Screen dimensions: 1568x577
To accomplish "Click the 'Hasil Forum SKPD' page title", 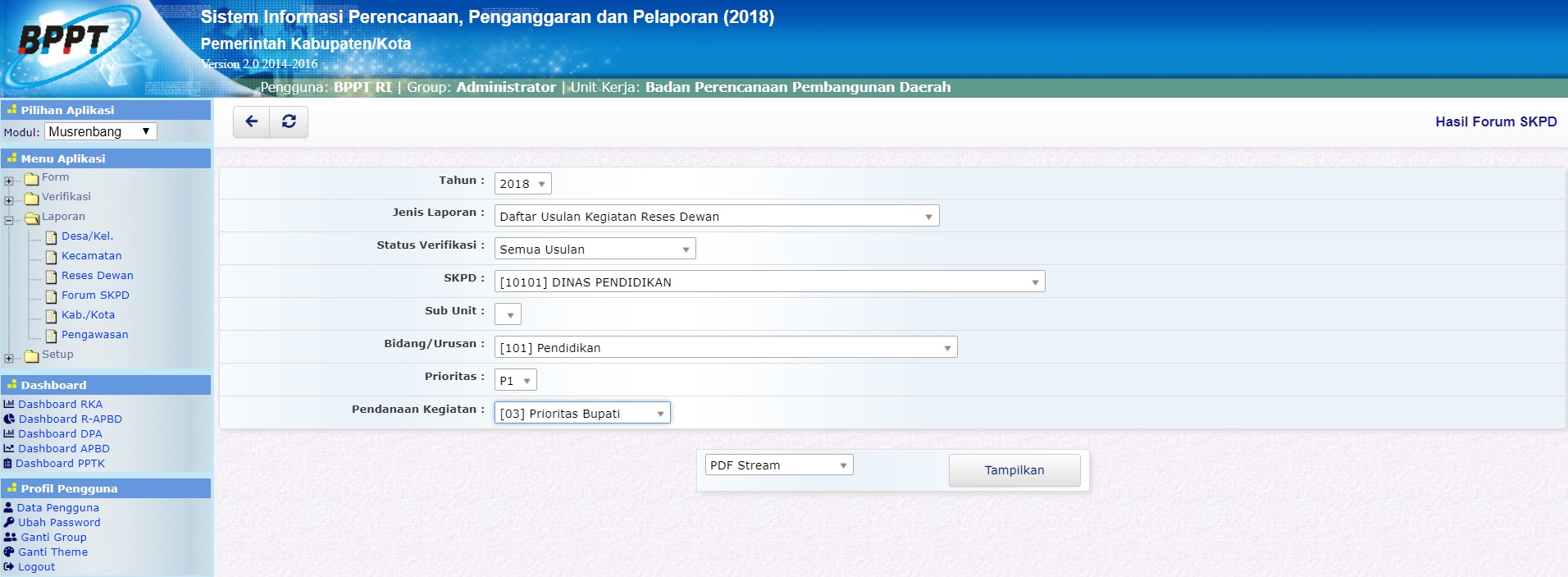I will point(1496,121).
